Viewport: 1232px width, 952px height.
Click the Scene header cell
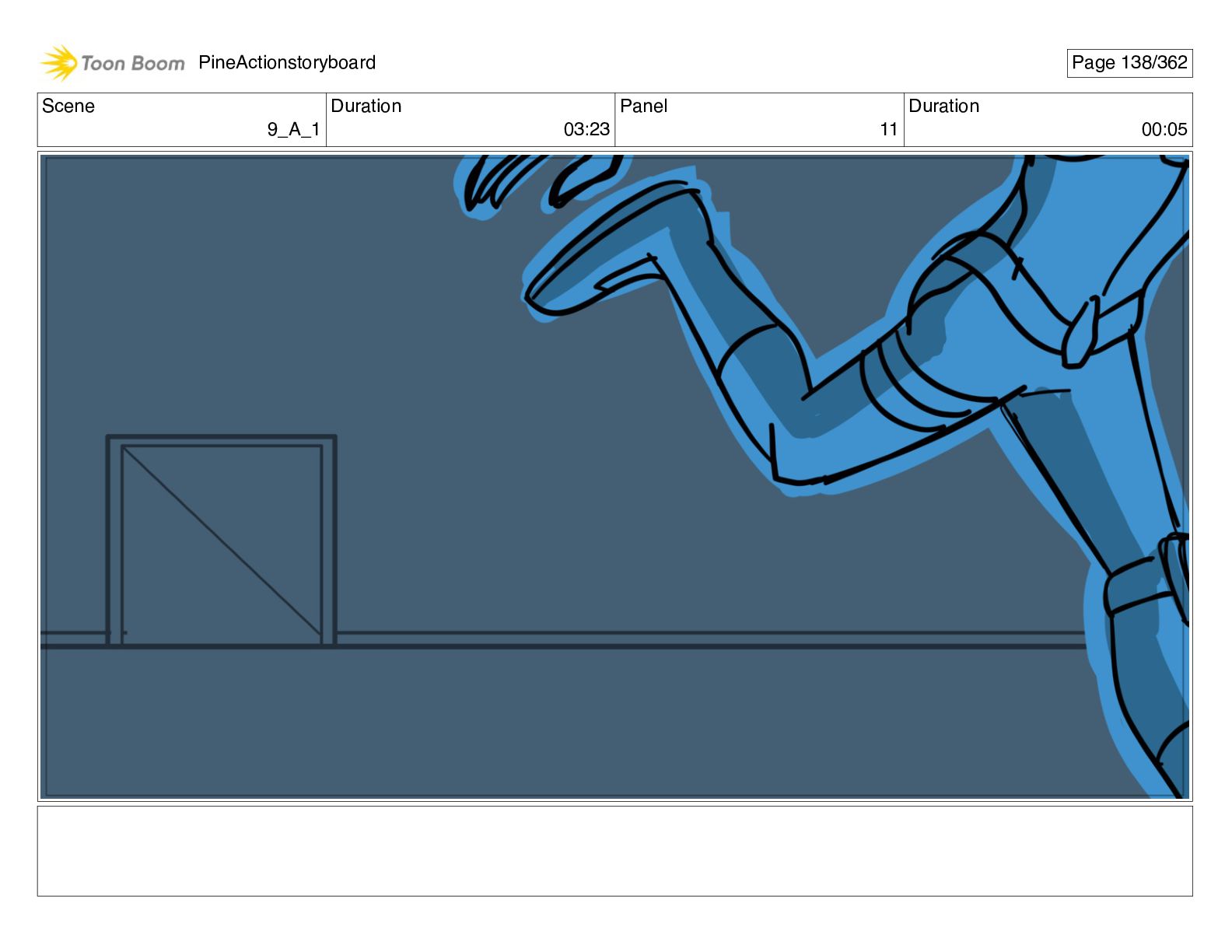[182, 120]
